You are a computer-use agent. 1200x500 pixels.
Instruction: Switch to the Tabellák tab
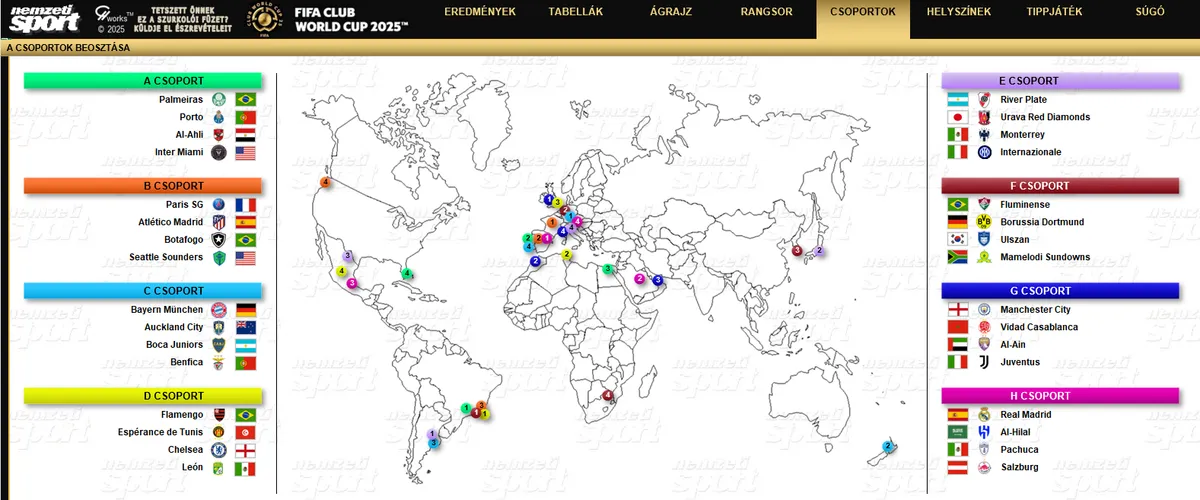point(575,12)
